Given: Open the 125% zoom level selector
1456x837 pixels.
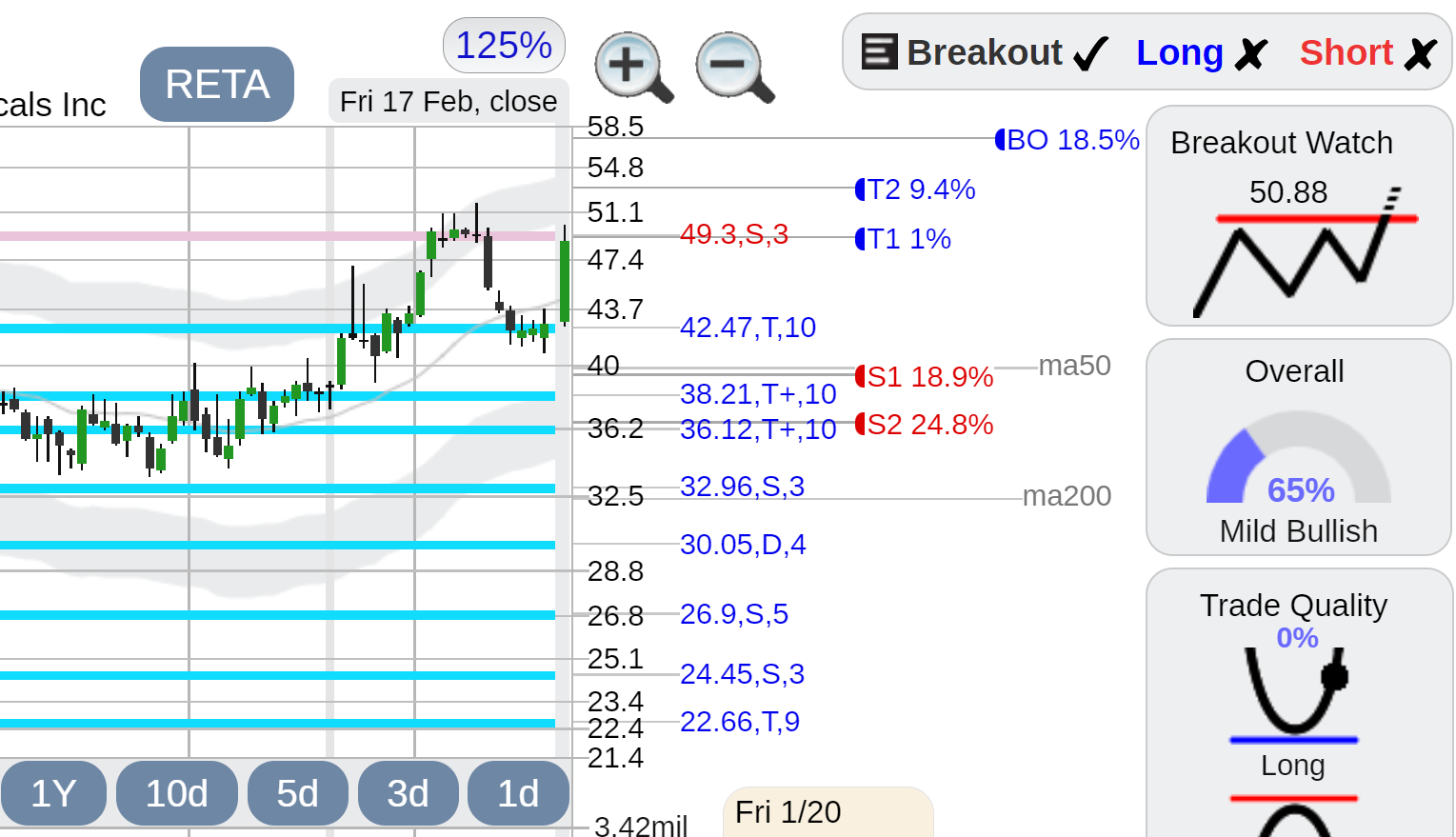Looking at the screenshot, I should pyautogui.click(x=504, y=45).
